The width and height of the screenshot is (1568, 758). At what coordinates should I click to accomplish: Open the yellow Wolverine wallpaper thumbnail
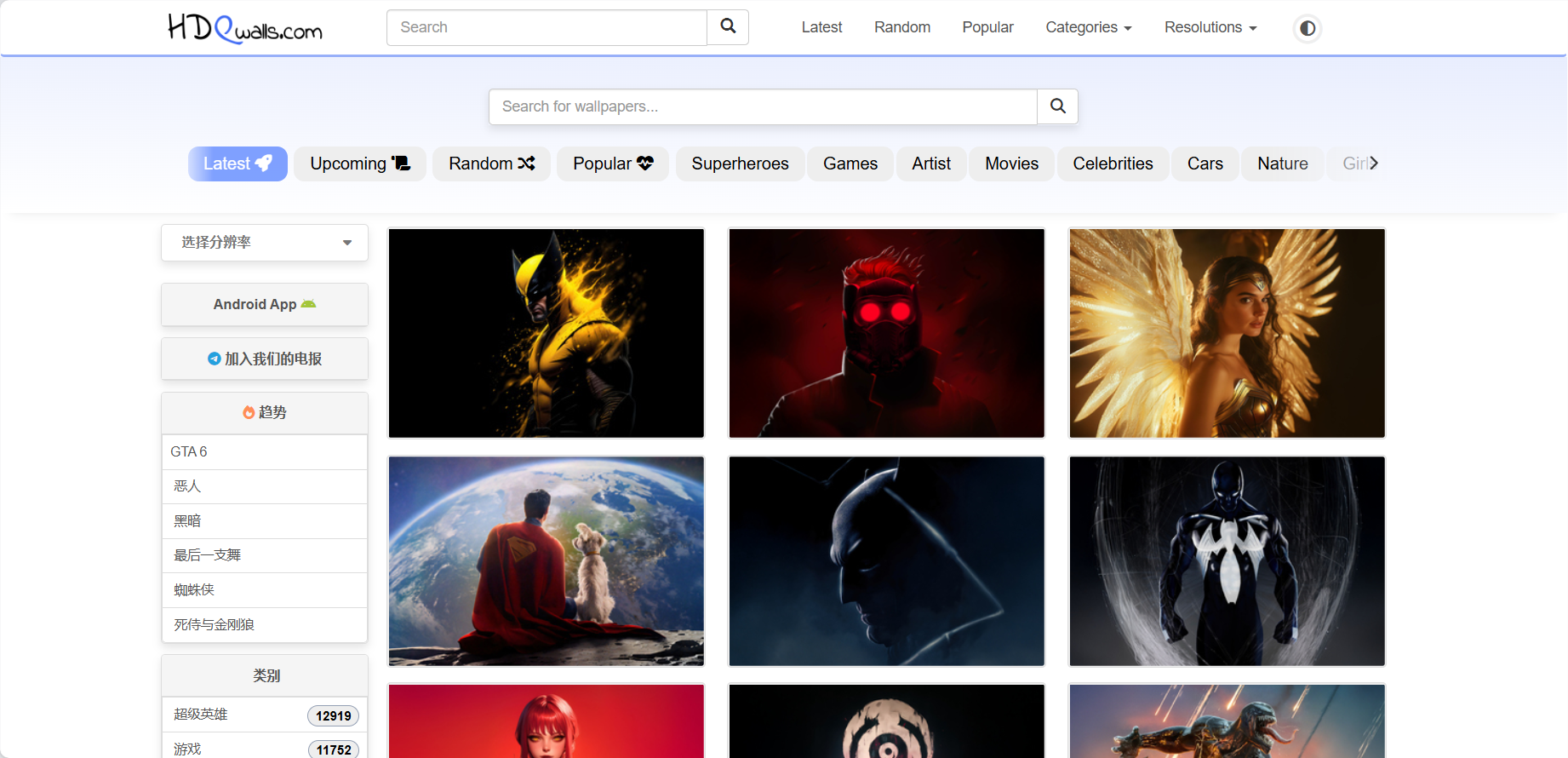pyautogui.click(x=547, y=333)
